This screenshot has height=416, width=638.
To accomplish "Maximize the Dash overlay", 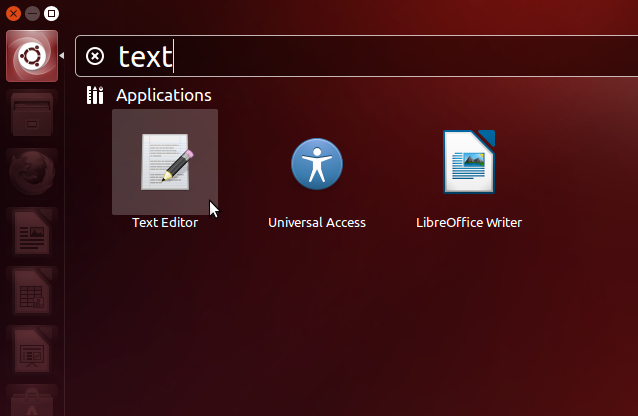I will [x=51, y=13].
